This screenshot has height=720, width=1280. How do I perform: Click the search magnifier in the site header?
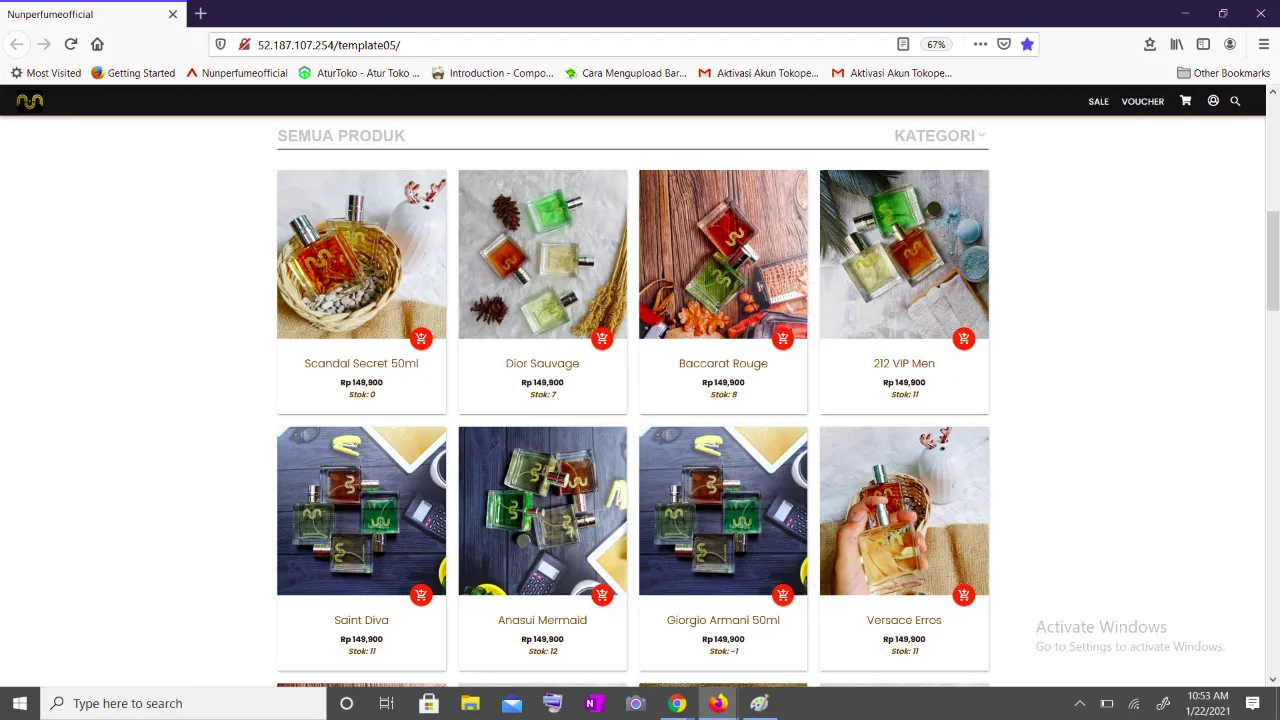tap(1235, 101)
